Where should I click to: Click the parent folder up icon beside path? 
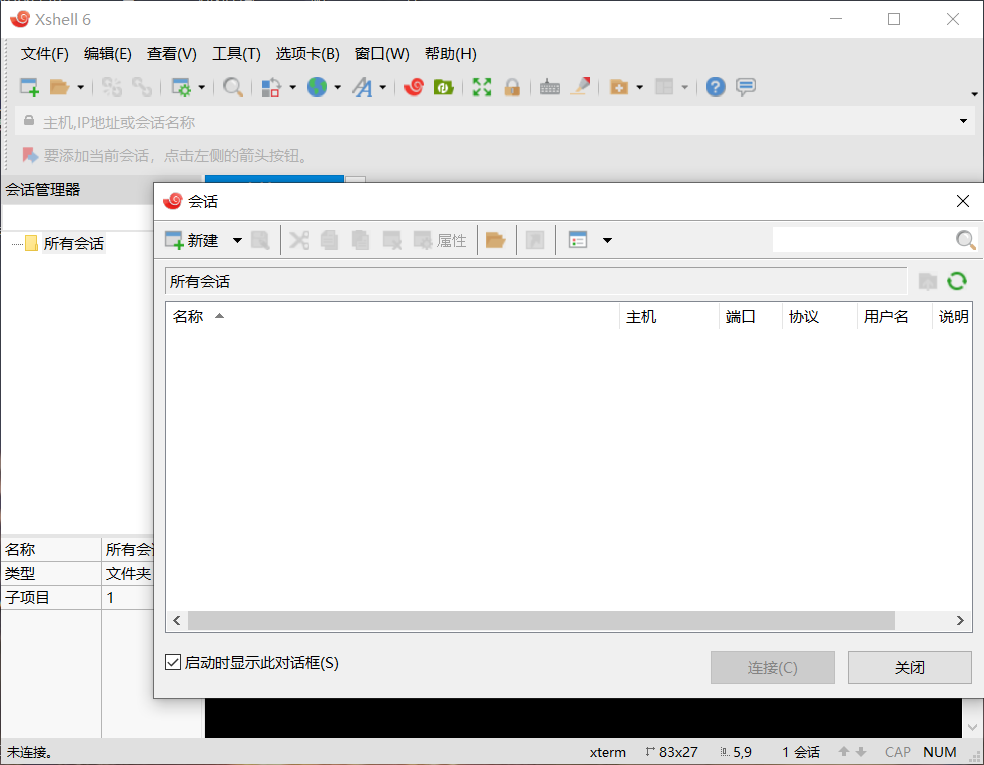pyautogui.click(x=928, y=281)
